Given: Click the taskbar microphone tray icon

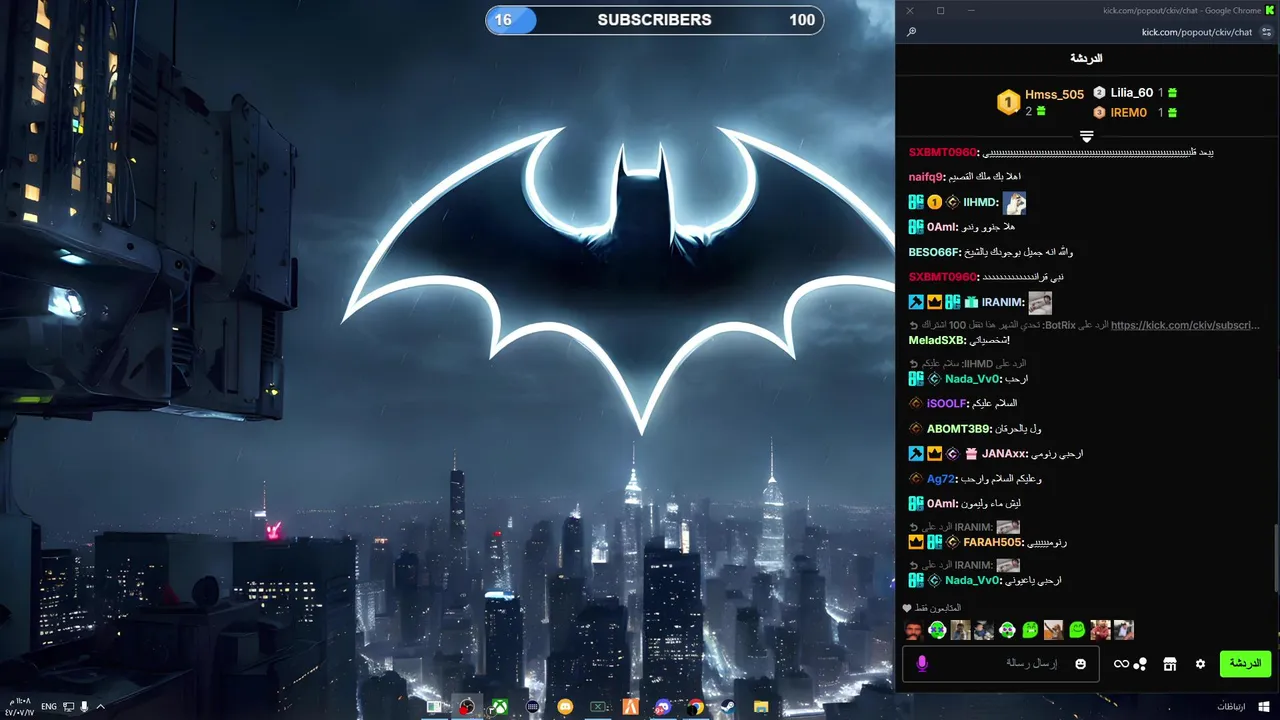Looking at the screenshot, I should tap(84, 707).
